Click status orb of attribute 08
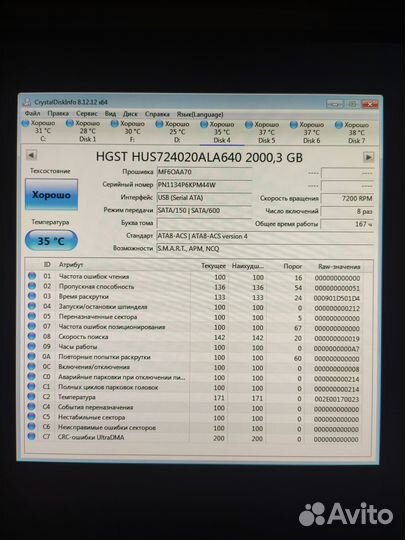This screenshot has height=540, width=405. pyautogui.click(x=32, y=336)
